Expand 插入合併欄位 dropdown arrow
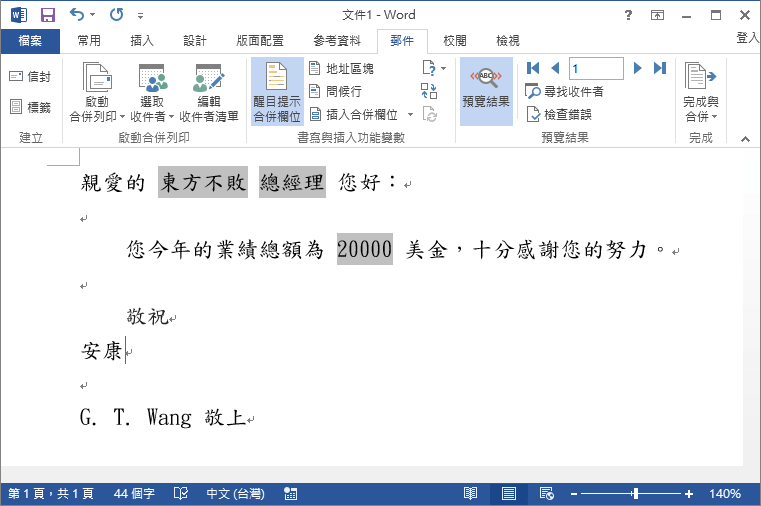The width and height of the screenshot is (761, 506). (x=411, y=114)
